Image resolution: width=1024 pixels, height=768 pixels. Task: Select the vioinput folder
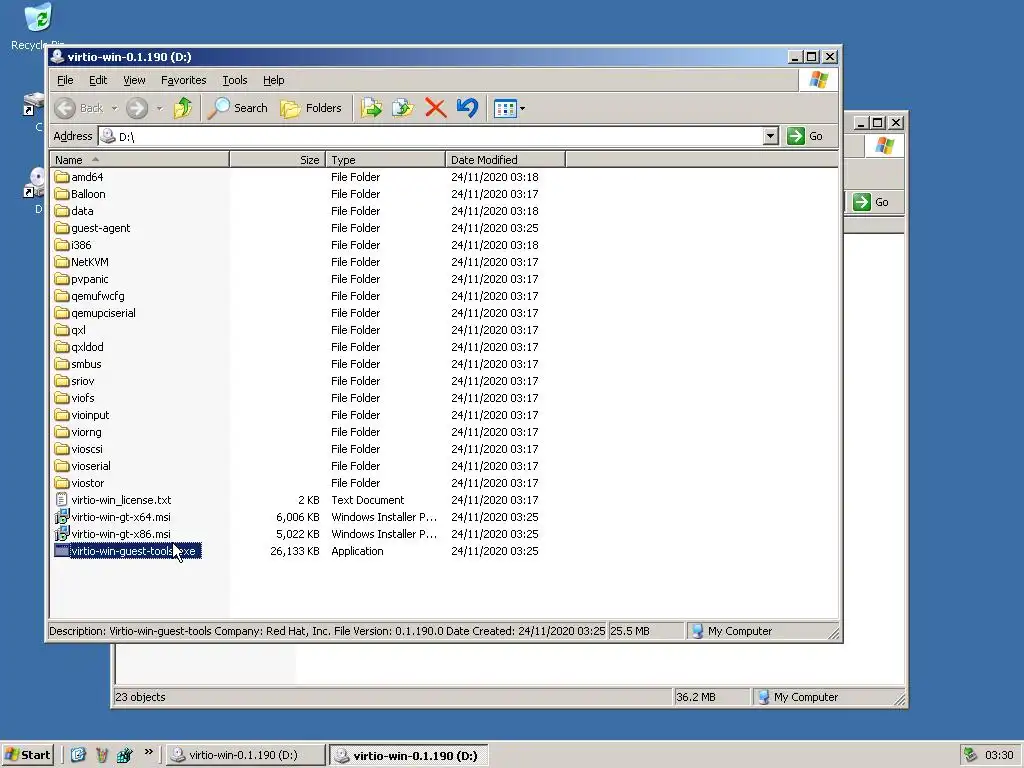click(82, 415)
